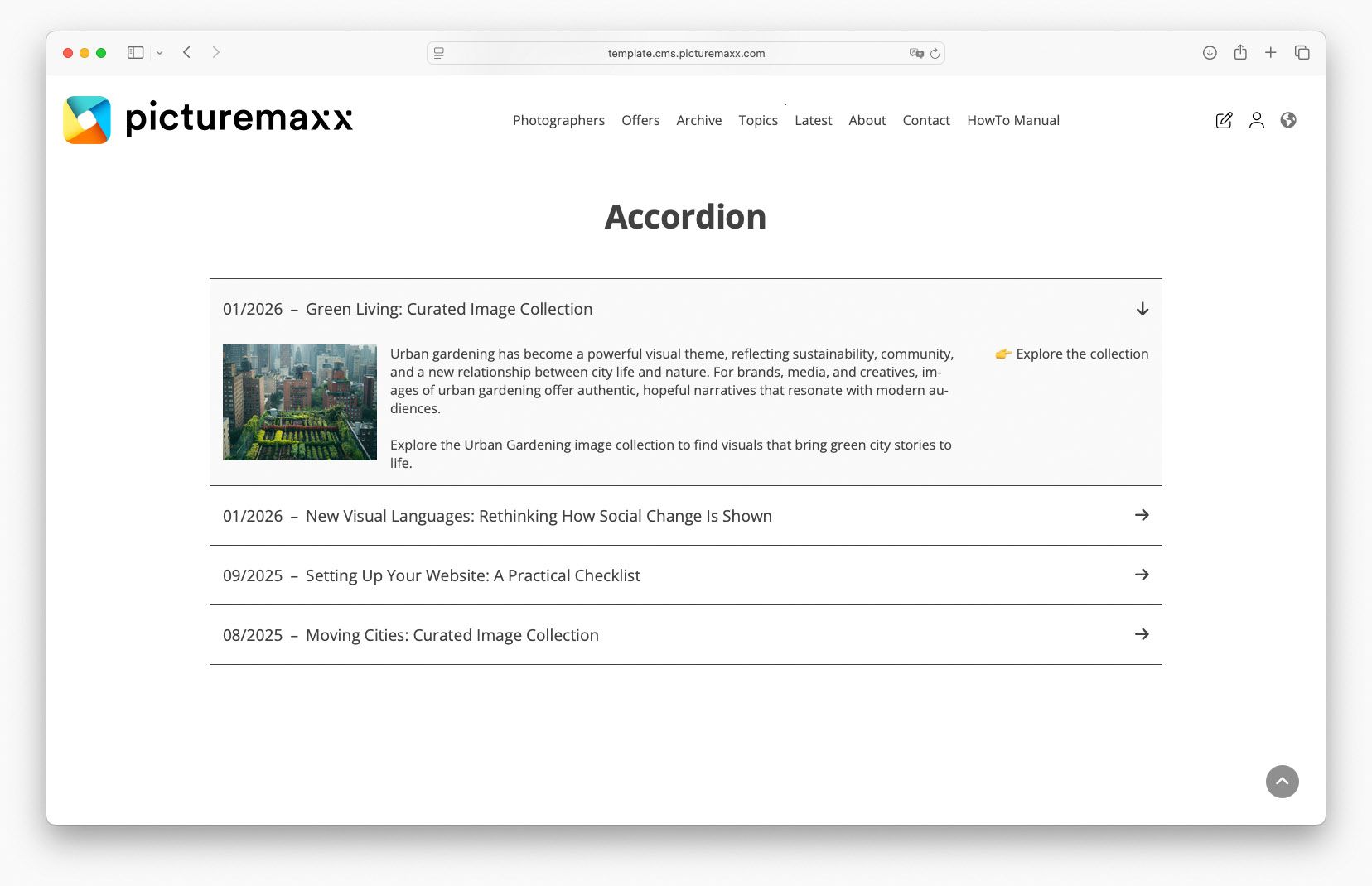Reload the page via the refresh icon
Screen dimensions: 1372x886
pos(935,52)
